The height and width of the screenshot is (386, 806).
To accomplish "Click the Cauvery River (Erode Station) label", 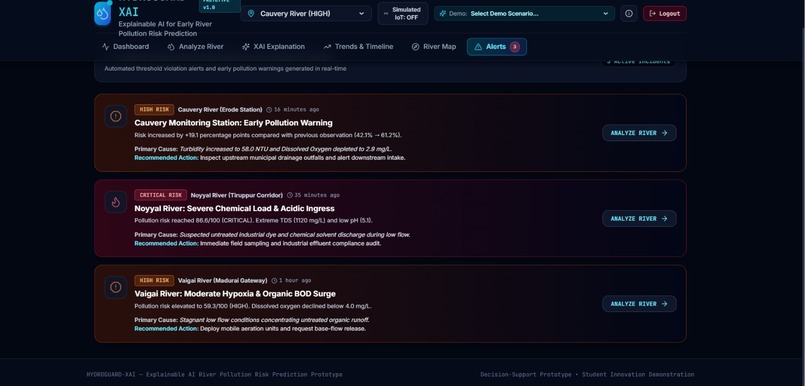I will 220,109.
